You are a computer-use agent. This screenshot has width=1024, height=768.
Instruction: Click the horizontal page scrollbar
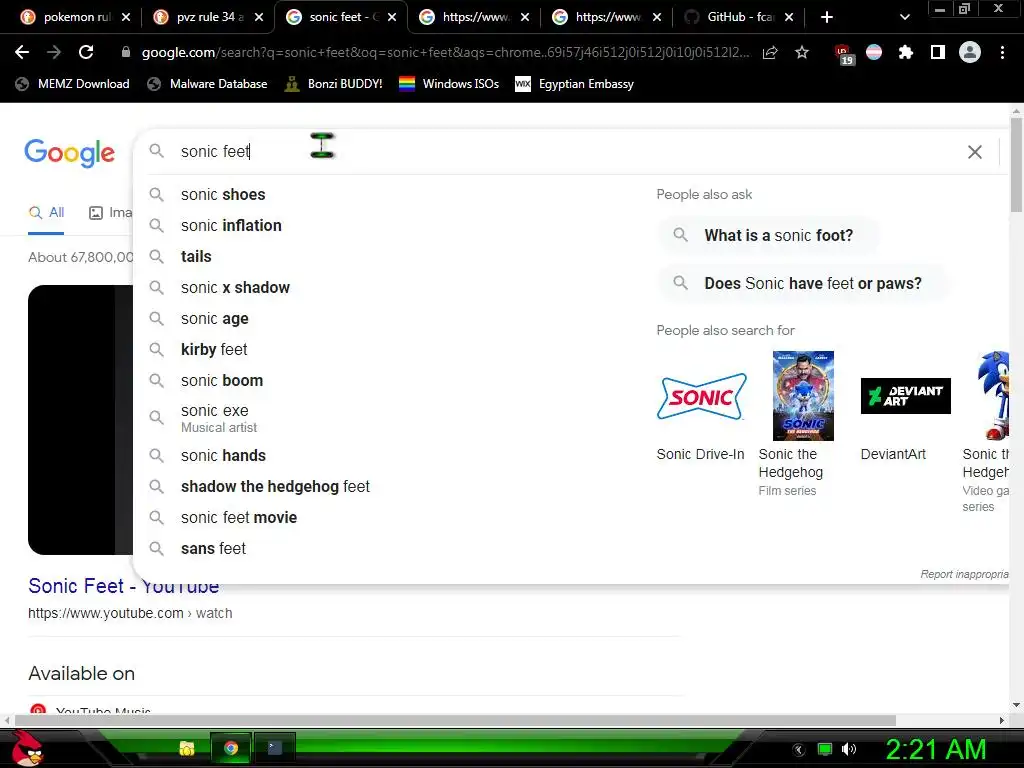click(x=455, y=720)
